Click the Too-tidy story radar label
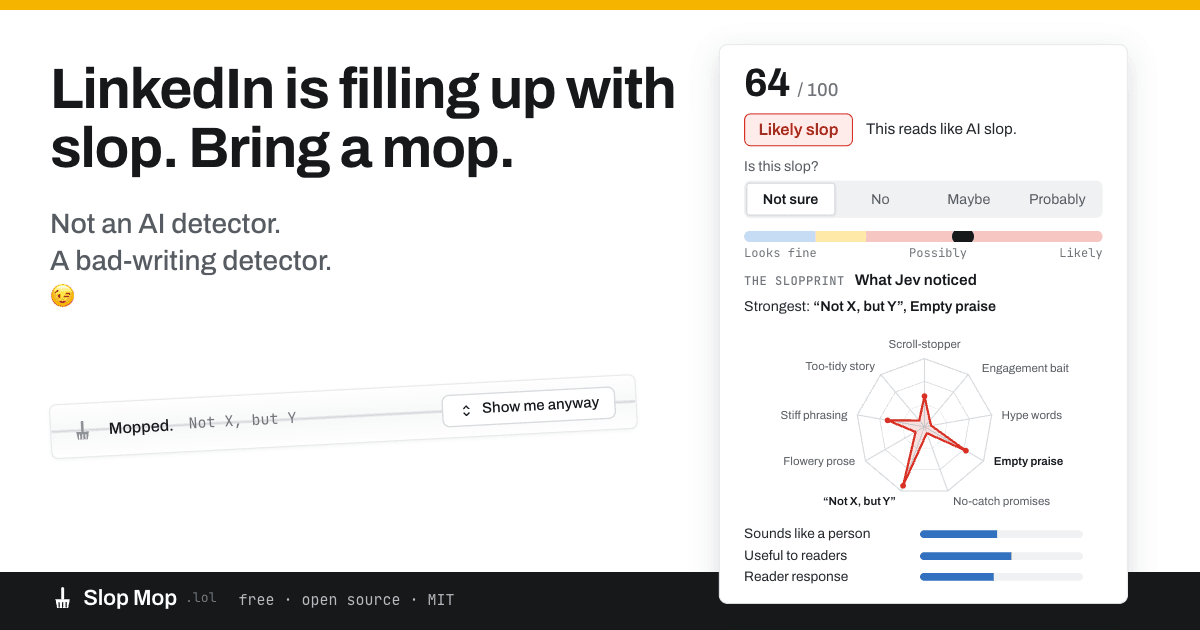This screenshot has width=1200, height=630. 840,366
